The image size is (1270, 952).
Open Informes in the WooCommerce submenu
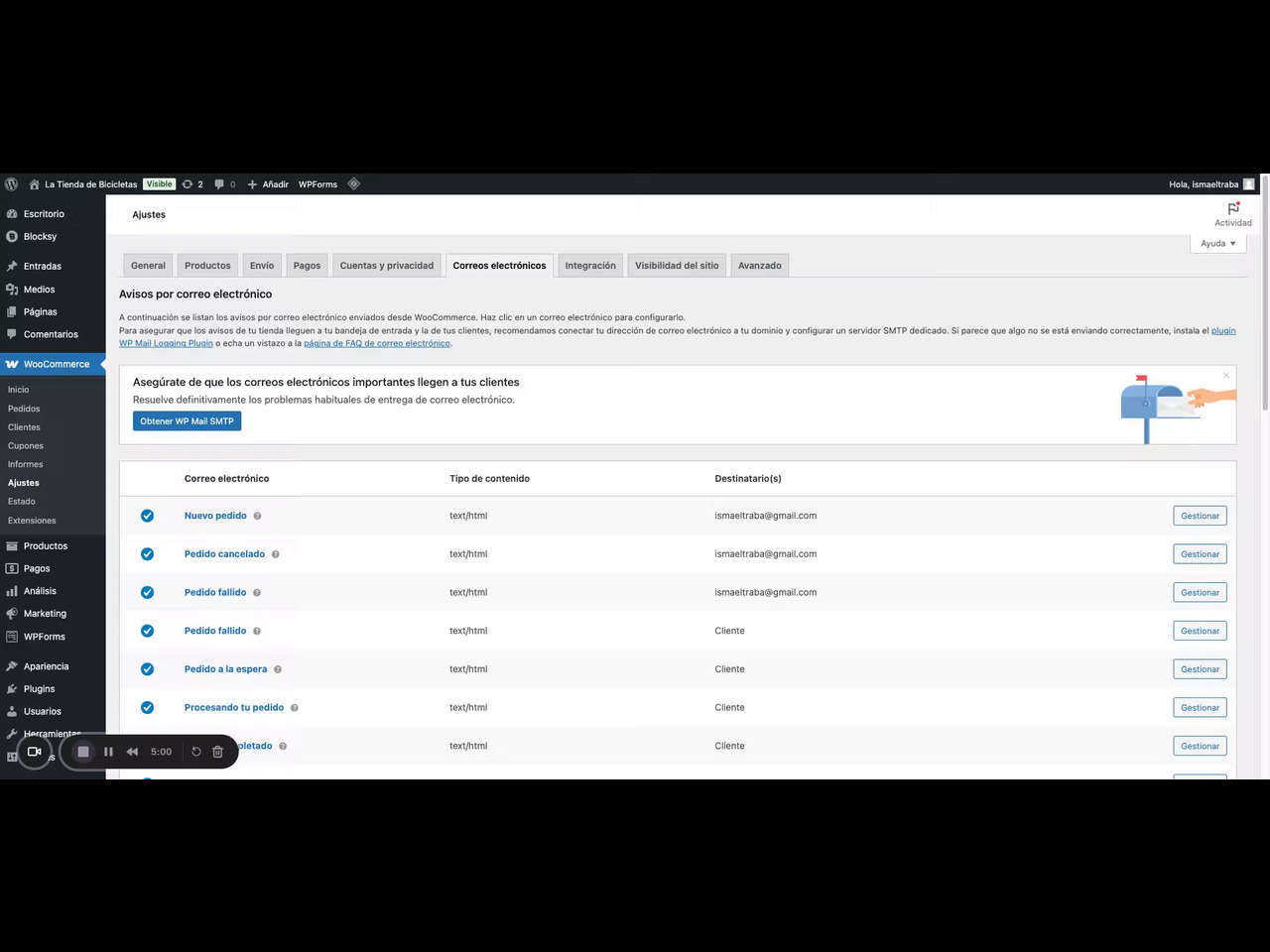[26, 464]
